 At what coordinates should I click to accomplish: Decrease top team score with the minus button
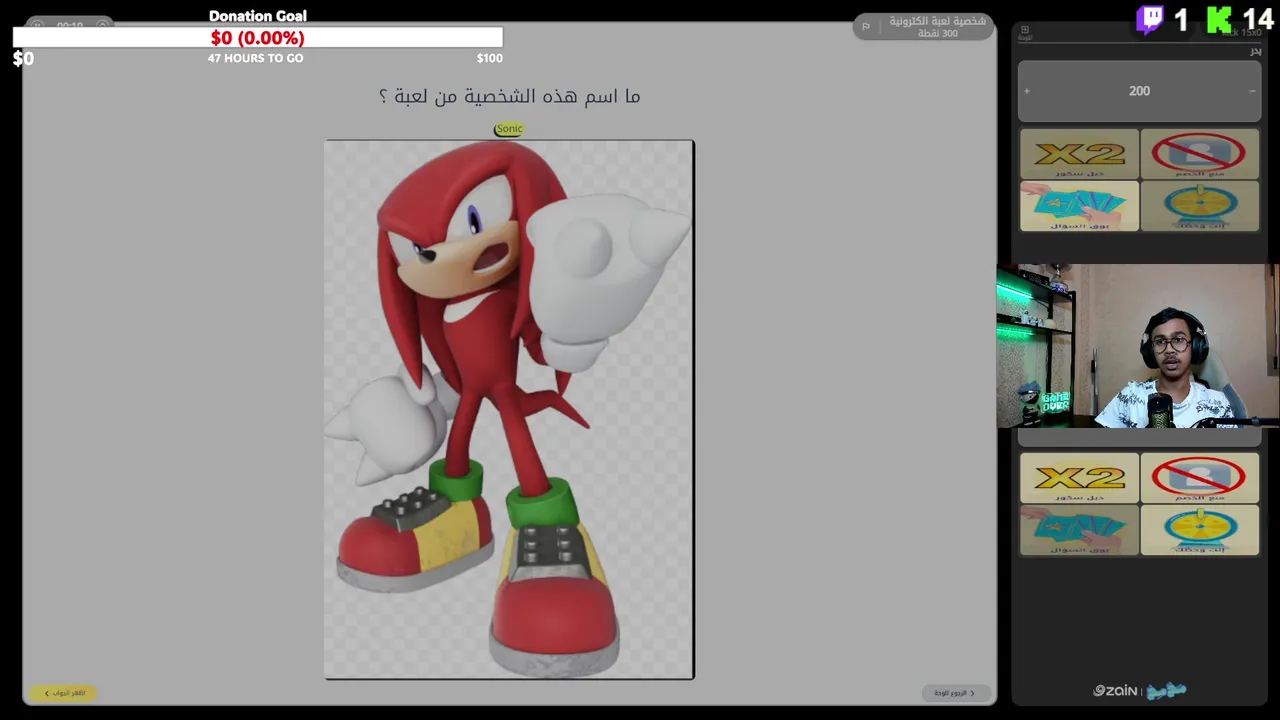[x=1252, y=91]
